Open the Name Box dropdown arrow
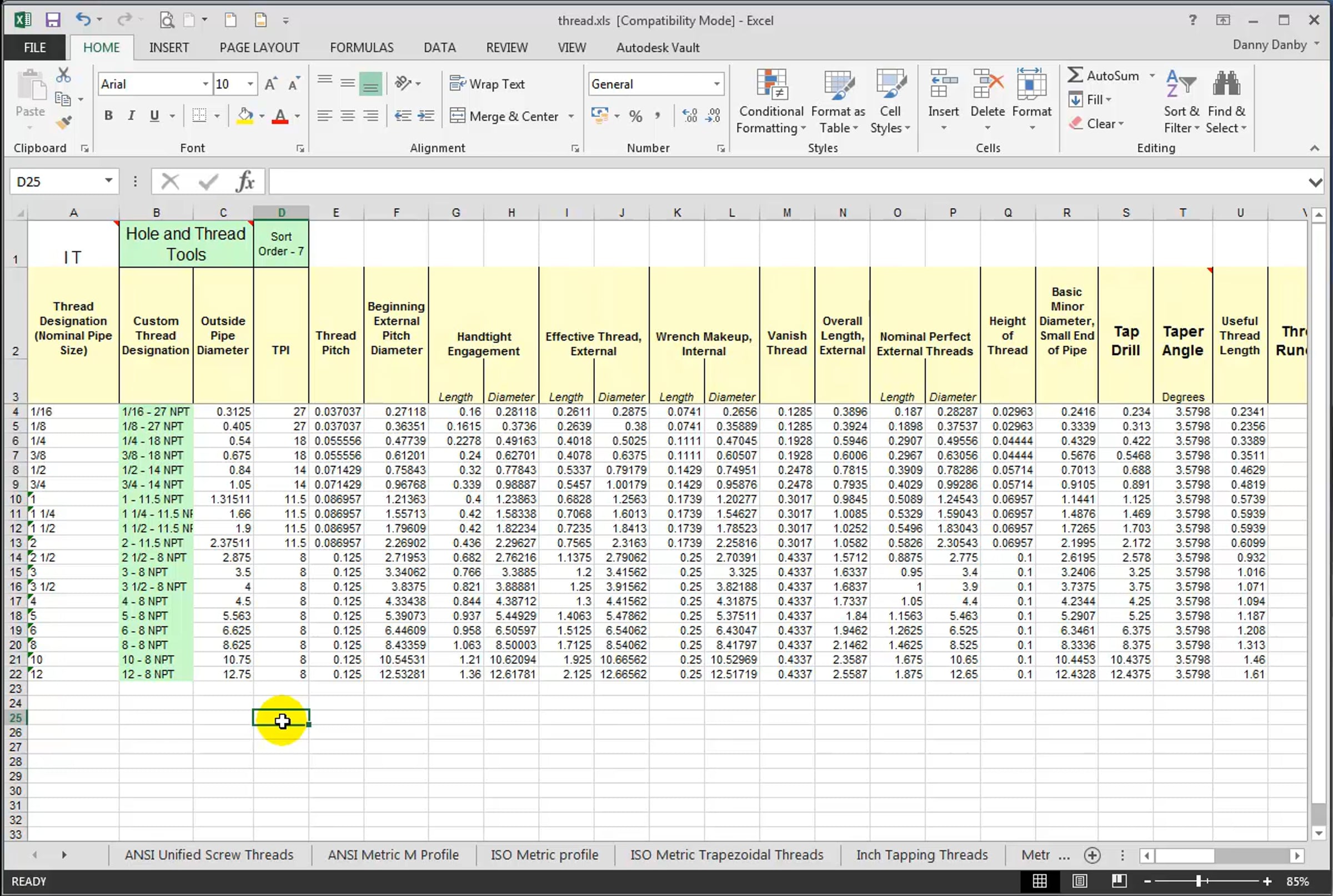The height and width of the screenshot is (896, 1333). tap(108, 181)
